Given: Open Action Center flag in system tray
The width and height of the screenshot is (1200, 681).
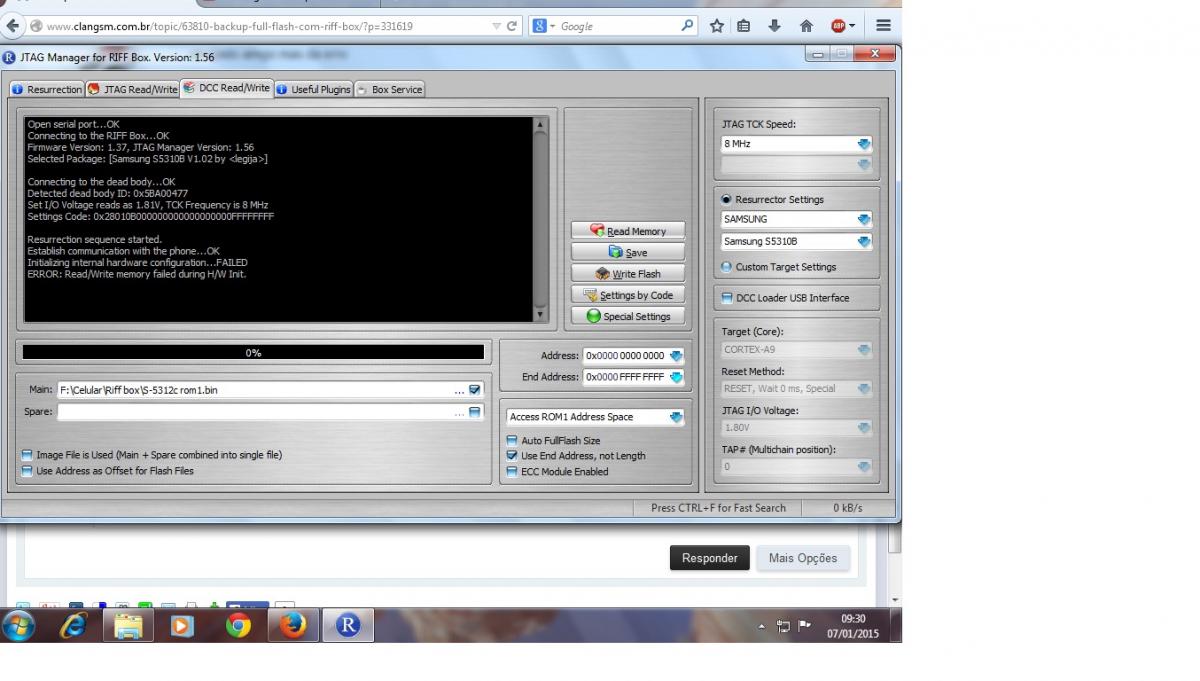Looking at the screenshot, I should (804, 627).
